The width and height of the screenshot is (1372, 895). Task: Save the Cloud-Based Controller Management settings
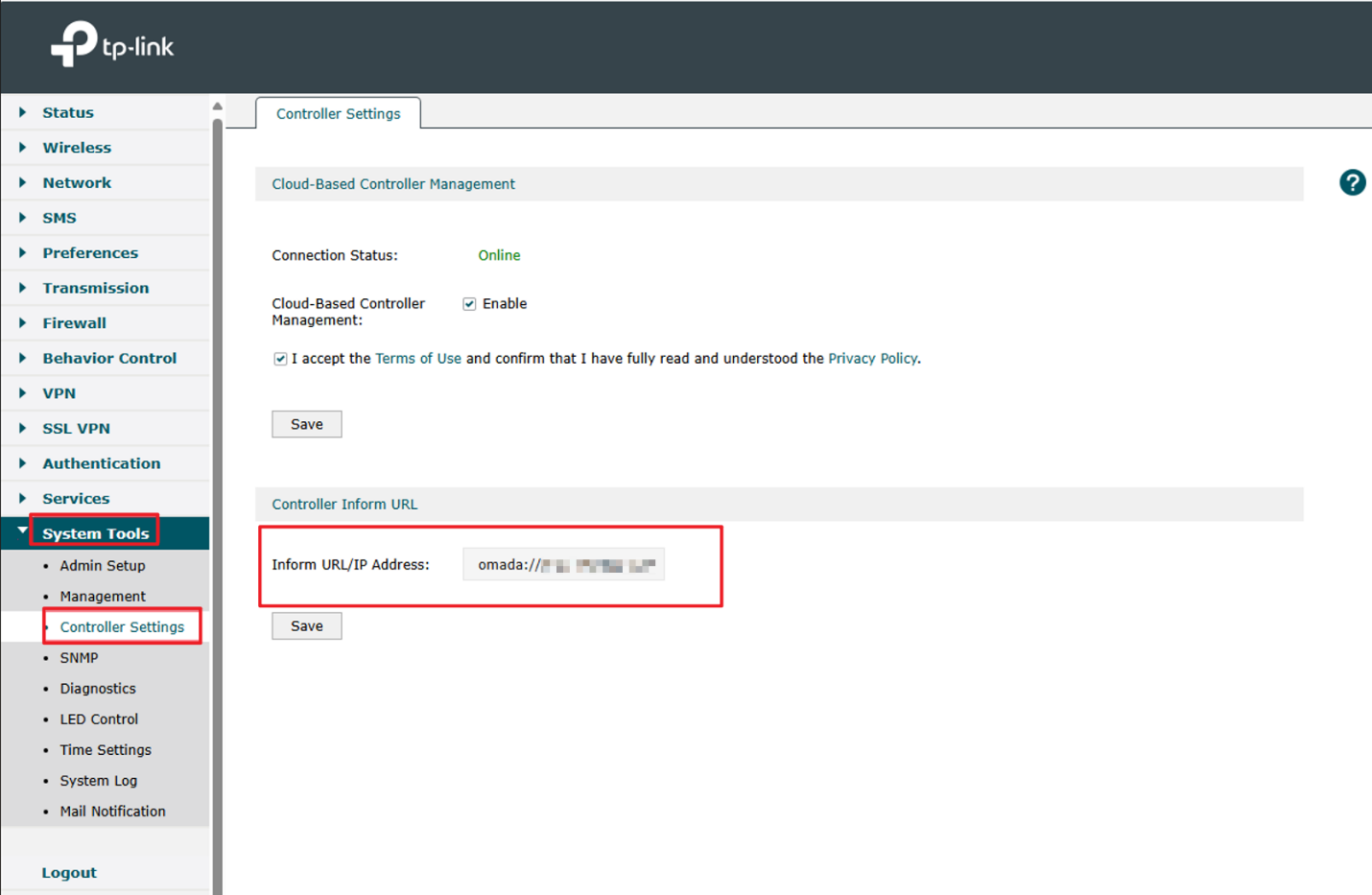(x=306, y=424)
